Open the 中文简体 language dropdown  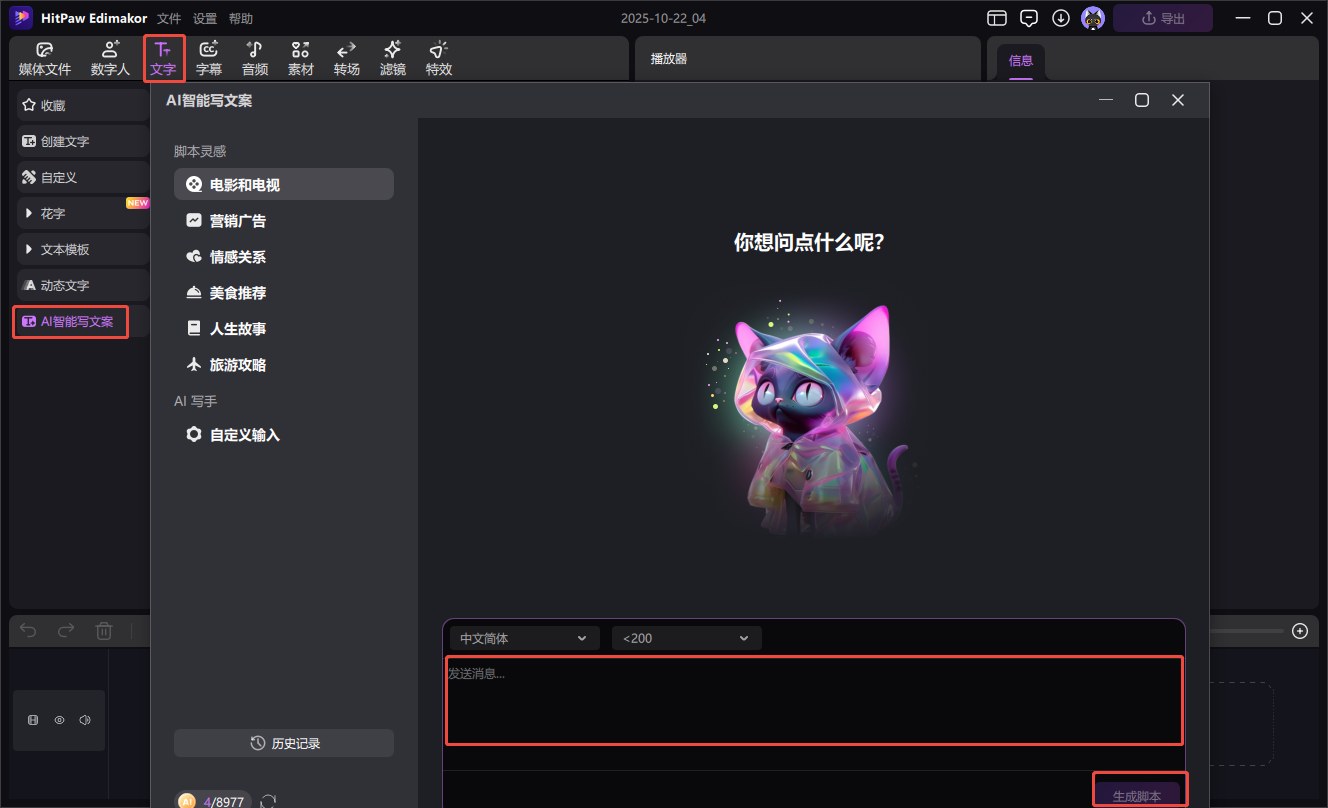521,638
